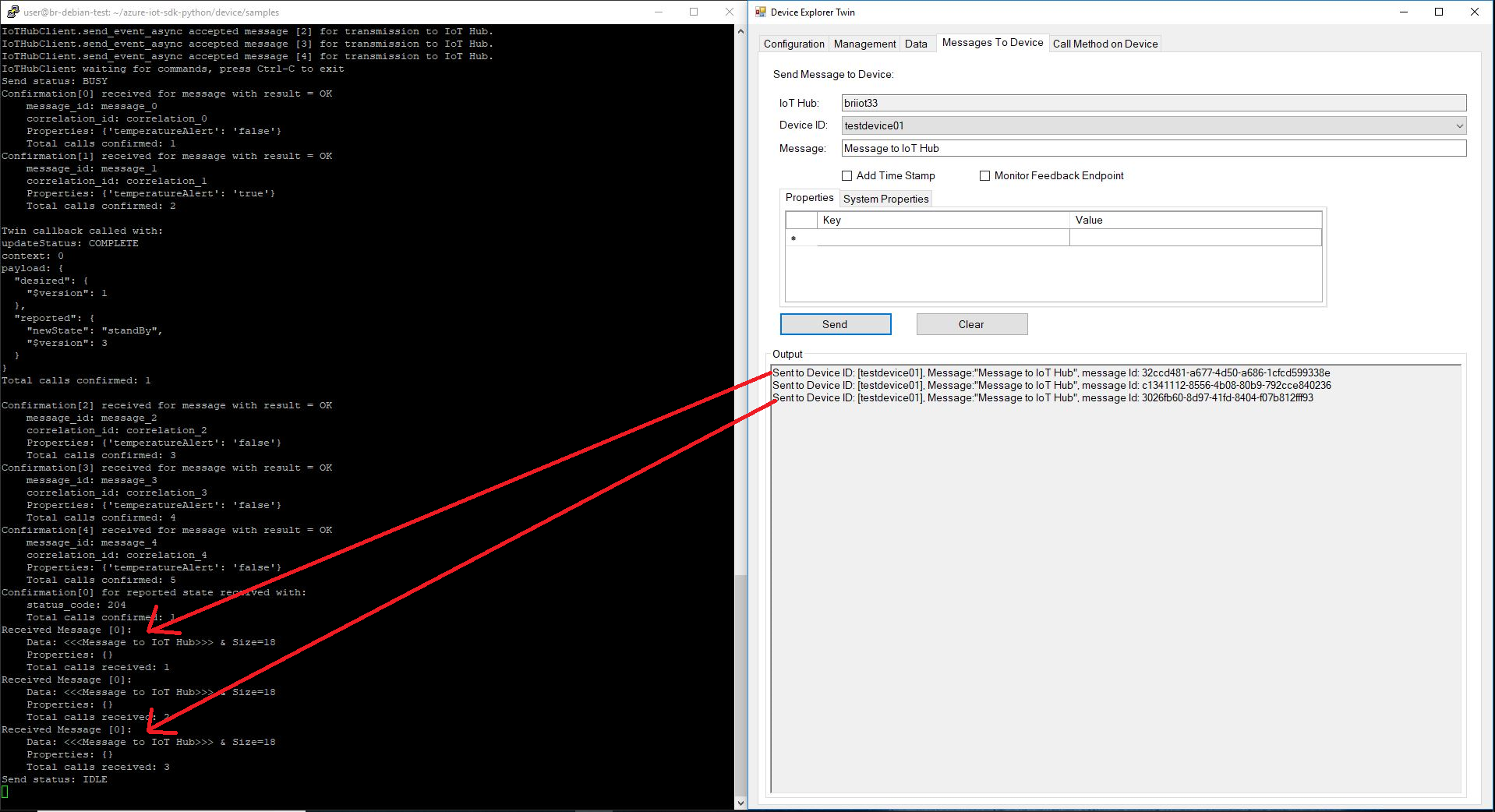Viewport: 1495px width, 812px height.
Task: Click the Send button
Action: click(835, 324)
